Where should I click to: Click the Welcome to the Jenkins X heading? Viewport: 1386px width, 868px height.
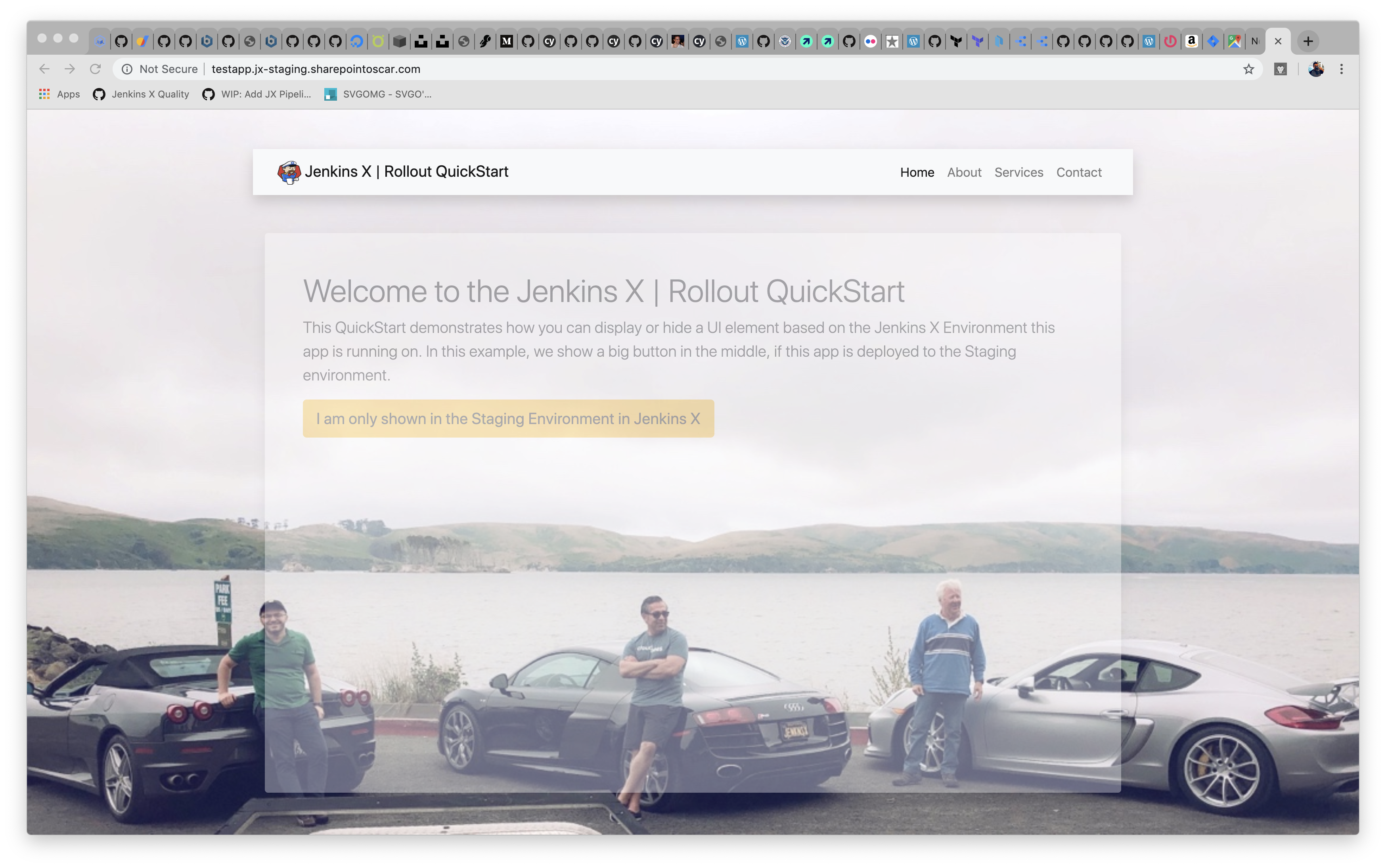coord(603,291)
